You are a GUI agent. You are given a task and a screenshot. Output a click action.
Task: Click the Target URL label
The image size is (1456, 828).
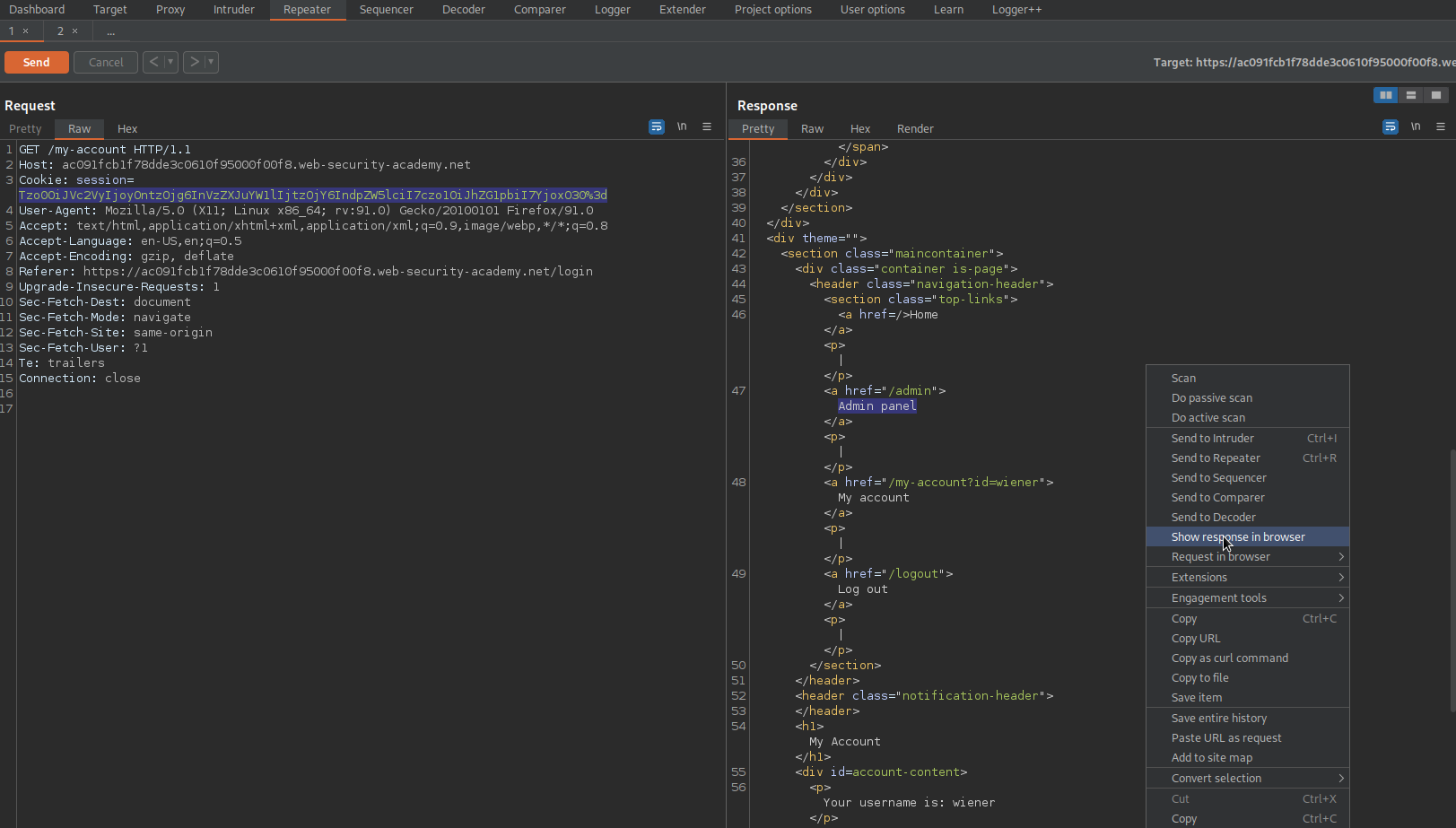pyautogui.click(x=1304, y=62)
